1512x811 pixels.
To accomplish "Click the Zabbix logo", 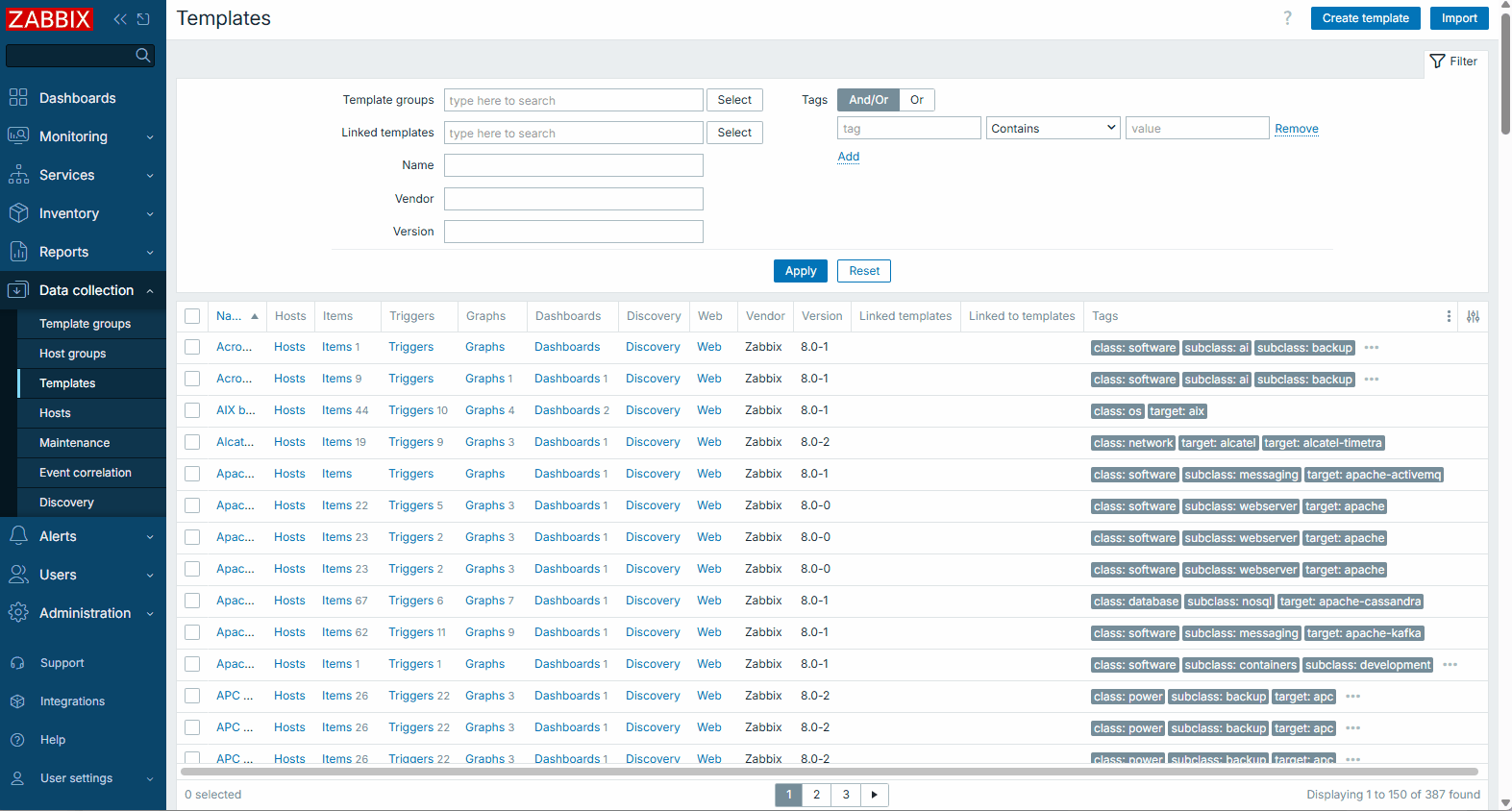I will tap(50, 19).
